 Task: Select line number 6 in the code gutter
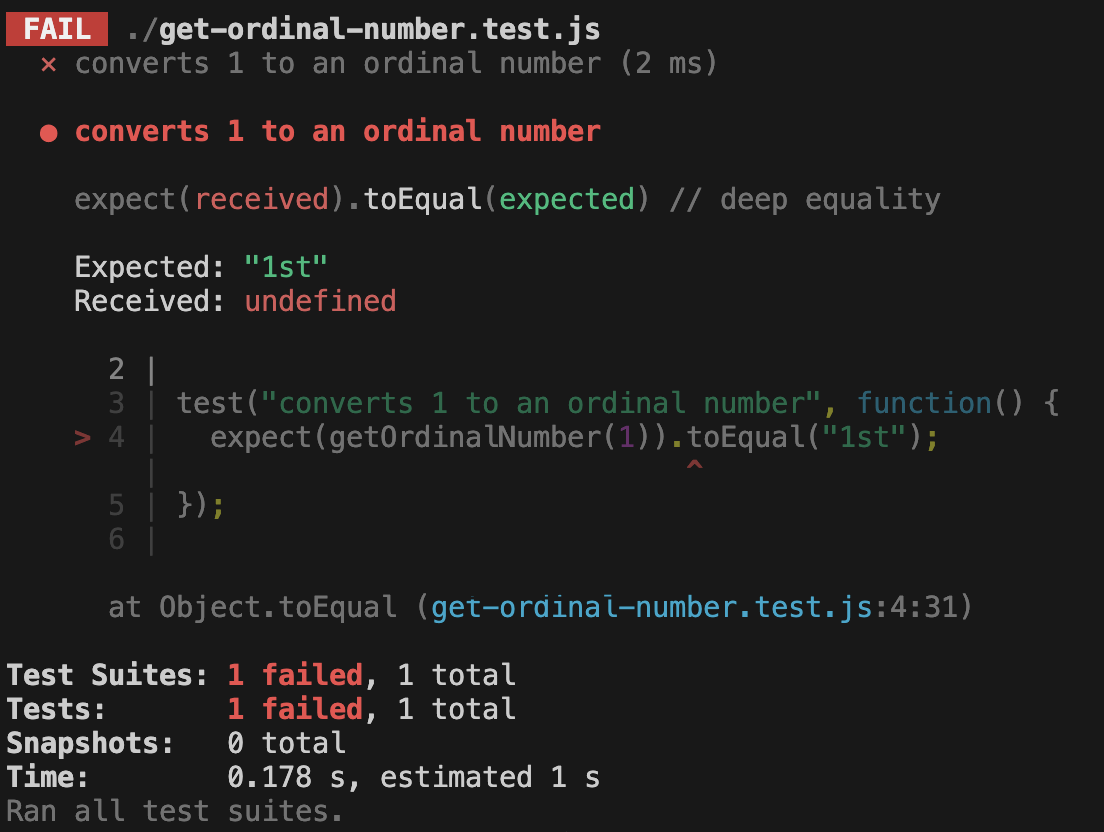pyautogui.click(x=117, y=539)
